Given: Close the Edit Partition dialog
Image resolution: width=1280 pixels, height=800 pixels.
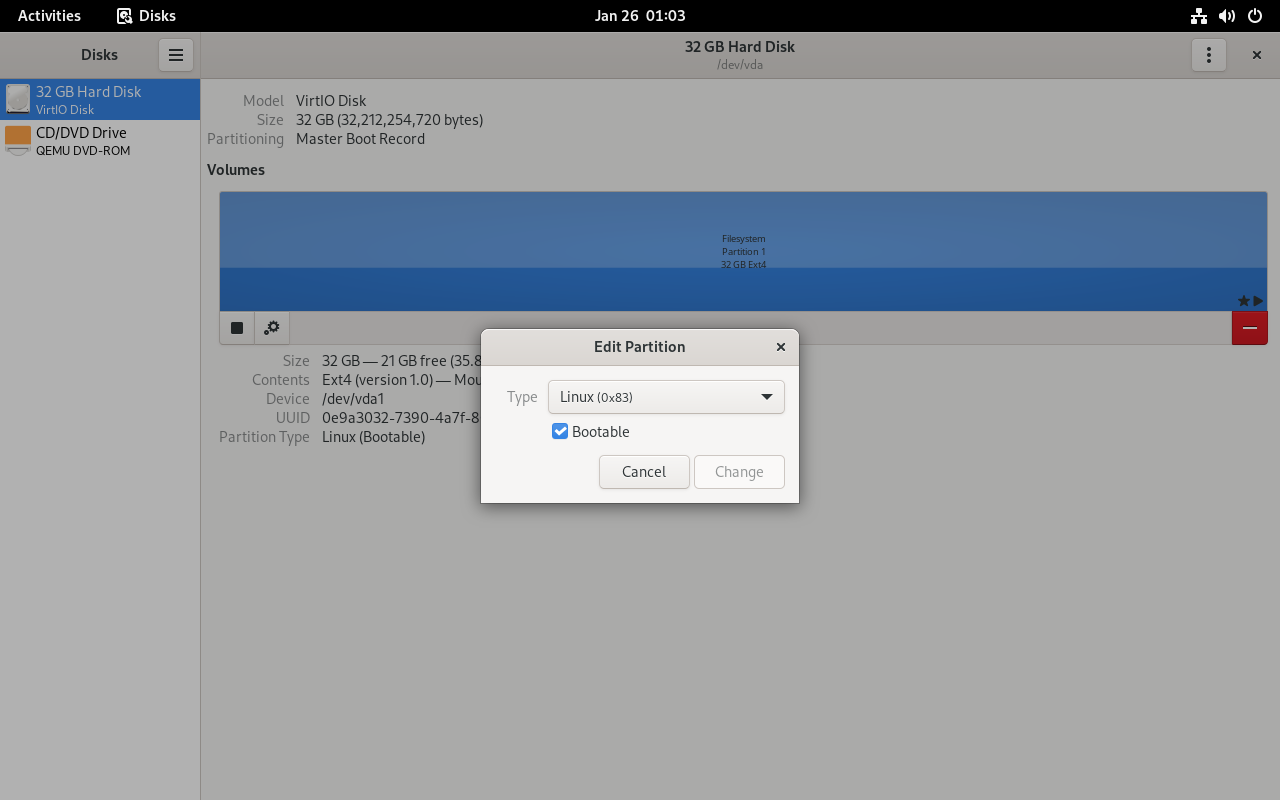Looking at the screenshot, I should (x=781, y=347).
